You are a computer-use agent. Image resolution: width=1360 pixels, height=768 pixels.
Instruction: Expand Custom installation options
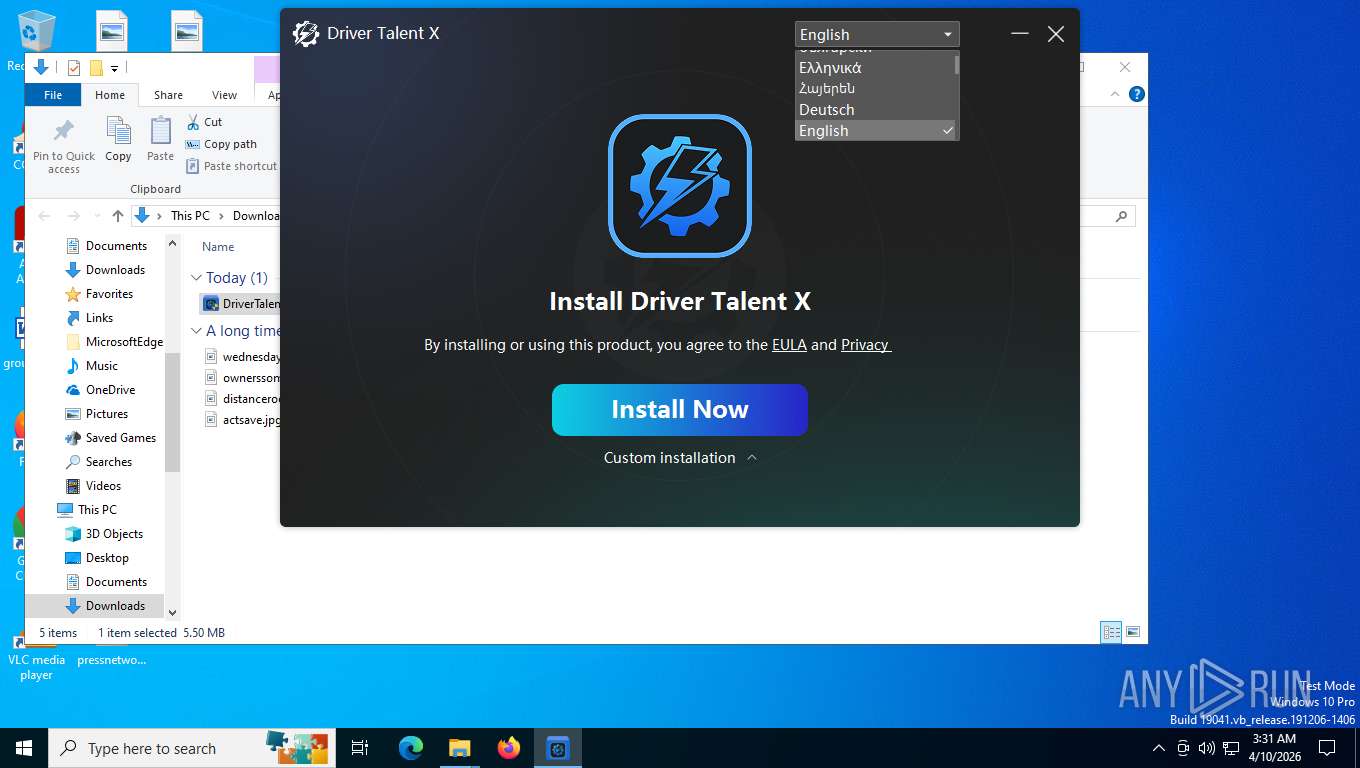[680, 458]
